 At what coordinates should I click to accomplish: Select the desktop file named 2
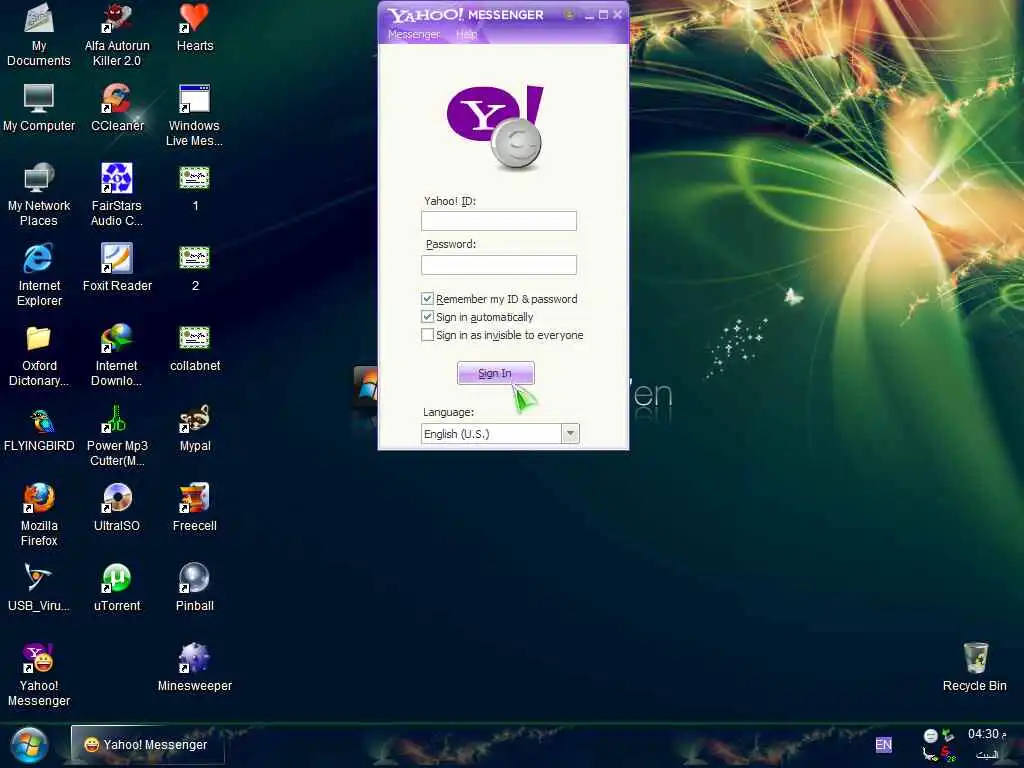click(x=195, y=268)
